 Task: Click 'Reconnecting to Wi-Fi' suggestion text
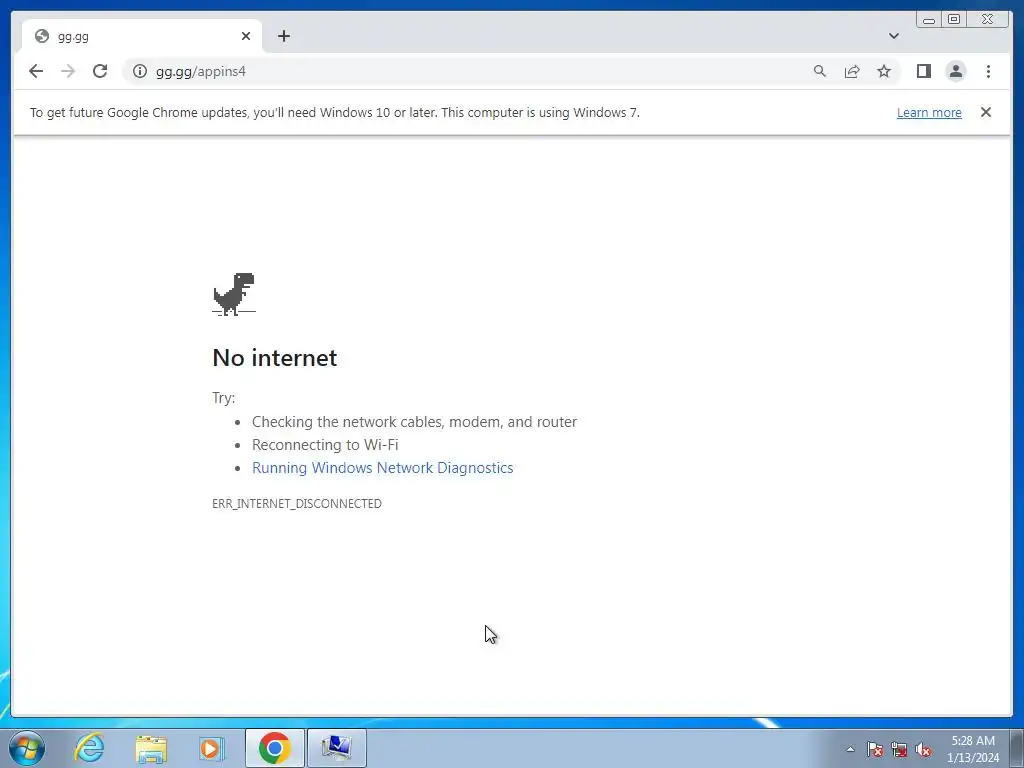[x=325, y=445]
